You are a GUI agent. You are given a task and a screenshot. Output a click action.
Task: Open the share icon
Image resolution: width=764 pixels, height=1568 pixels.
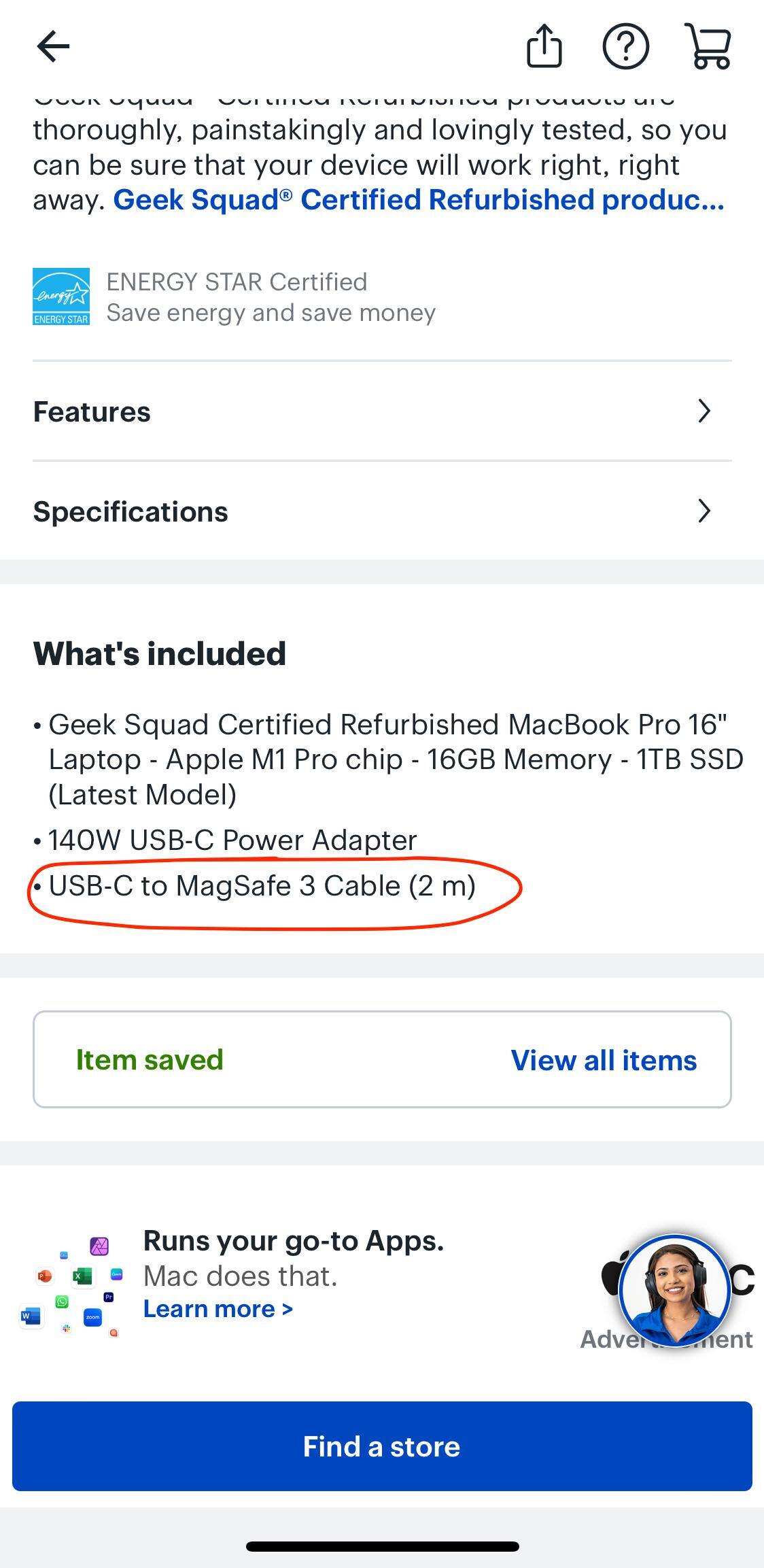[544, 46]
